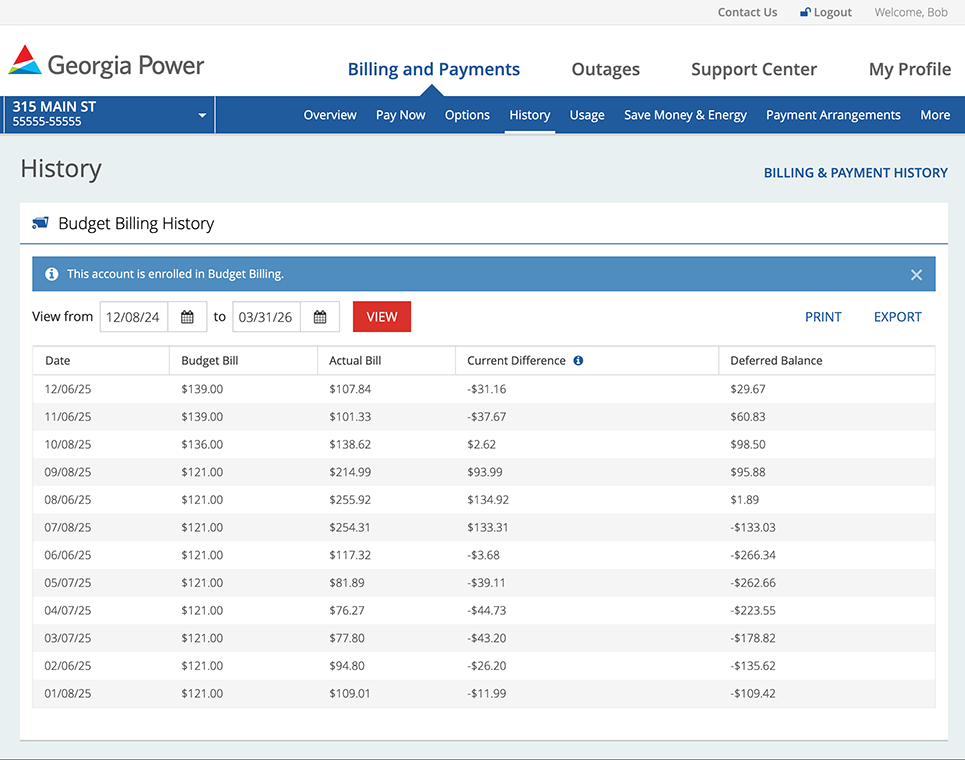The height and width of the screenshot is (760, 965).
Task: Click the Budget Billing History header icon
Action: coord(40,224)
